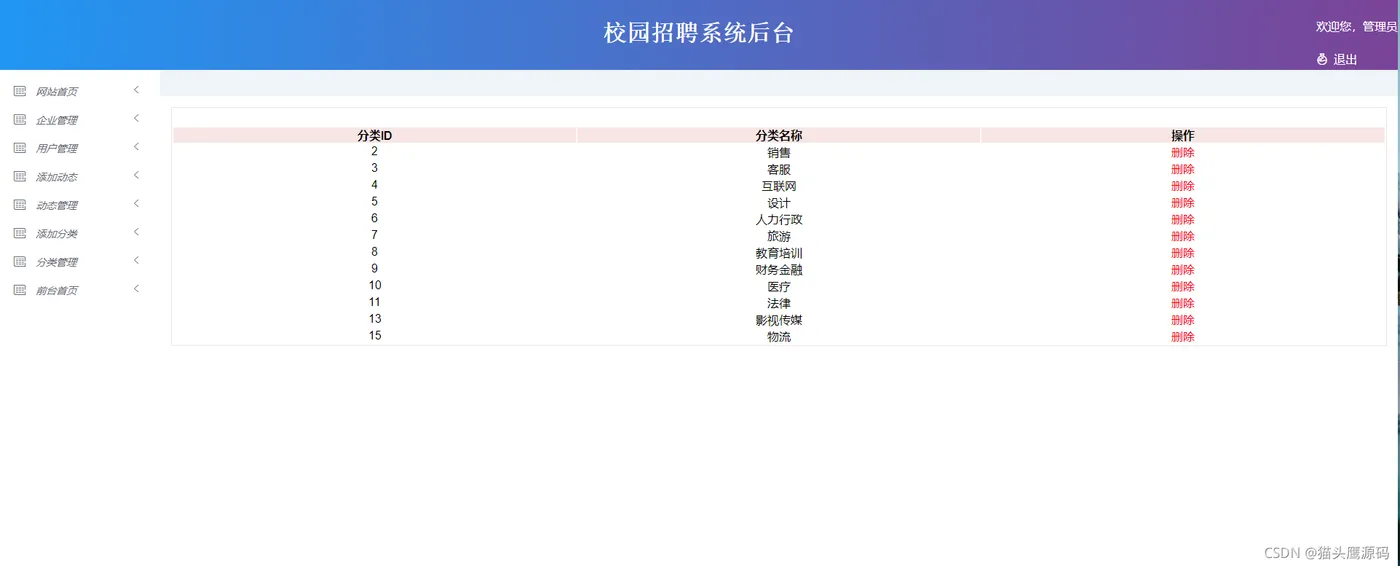Click the 分类名称 column header

(779, 136)
